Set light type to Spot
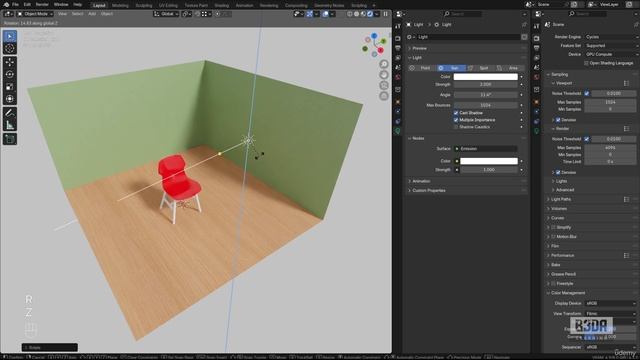640x360 pixels. pos(480,68)
